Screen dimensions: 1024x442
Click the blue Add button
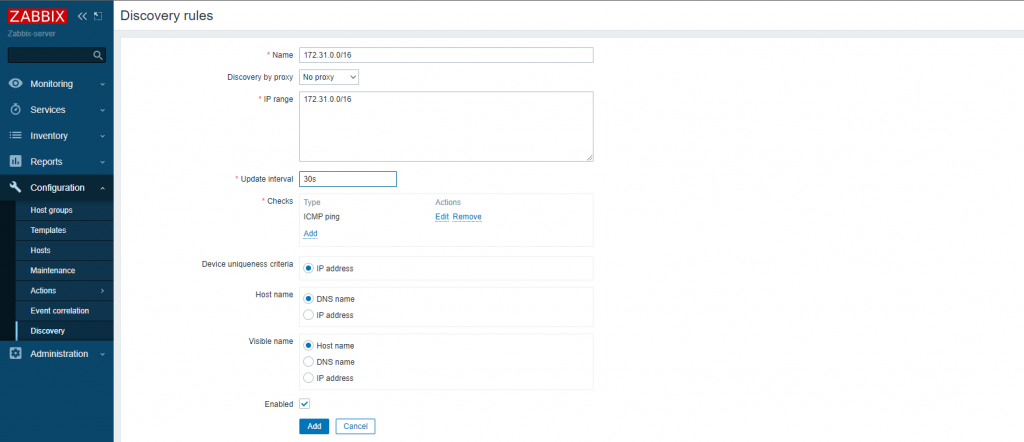[x=314, y=426]
